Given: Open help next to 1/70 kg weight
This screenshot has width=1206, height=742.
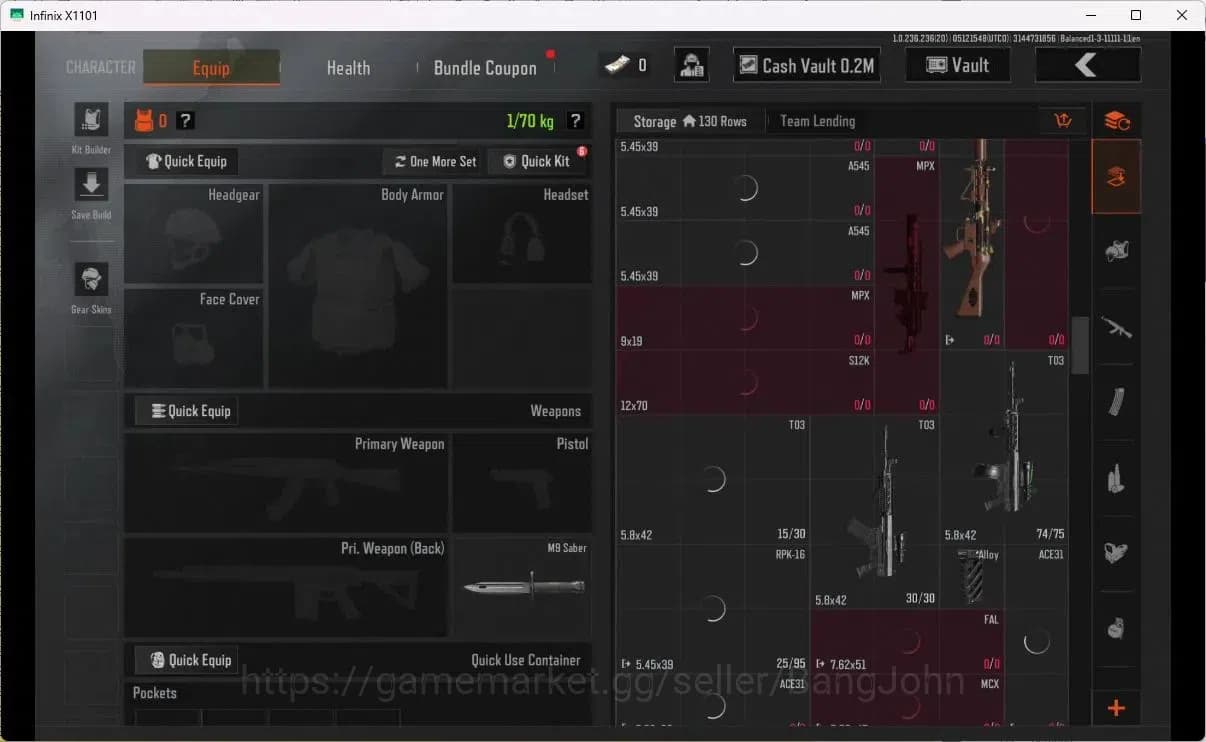Looking at the screenshot, I should click(x=575, y=121).
